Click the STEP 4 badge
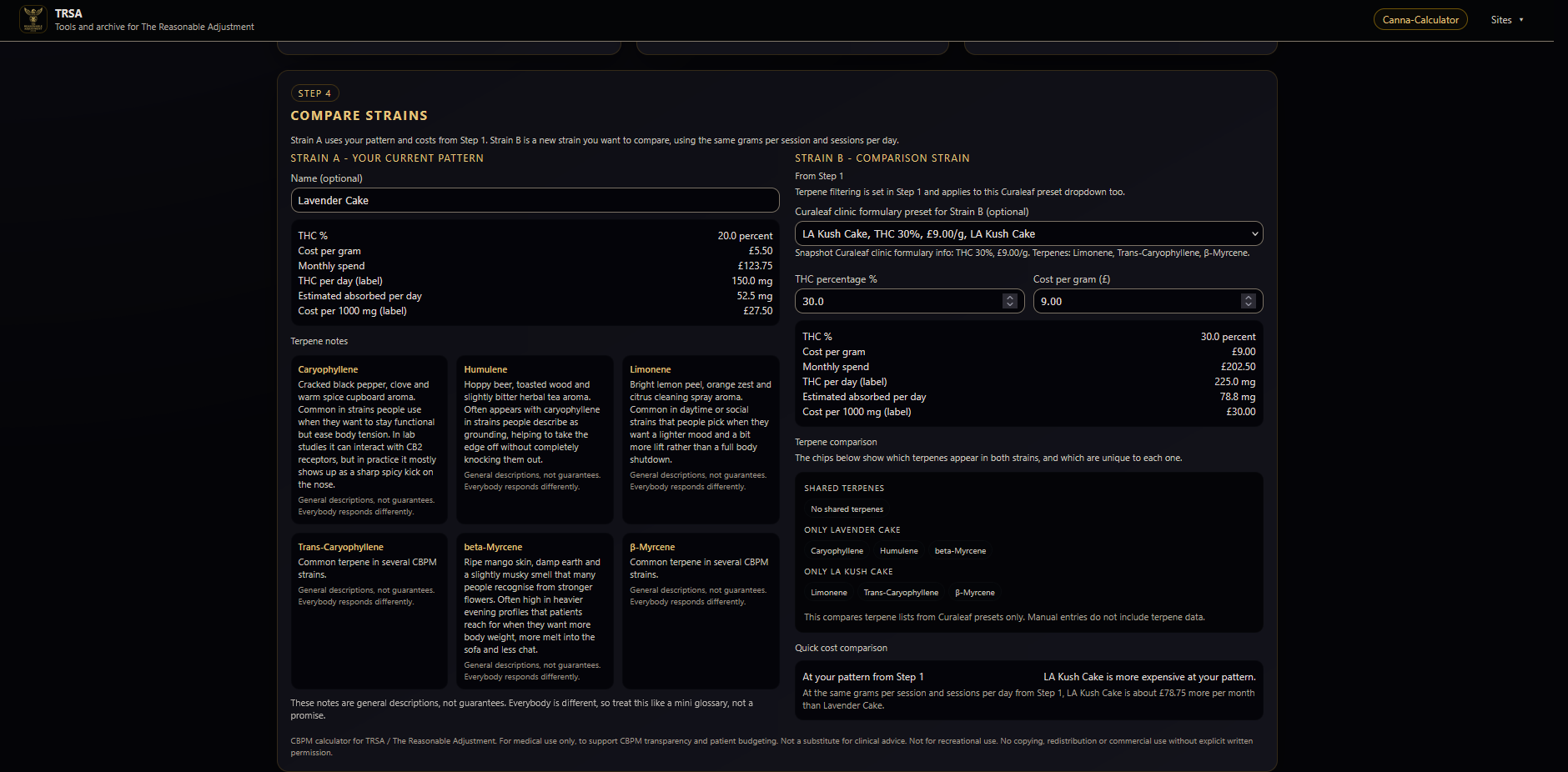The width and height of the screenshot is (1568, 772). coord(314,93)
